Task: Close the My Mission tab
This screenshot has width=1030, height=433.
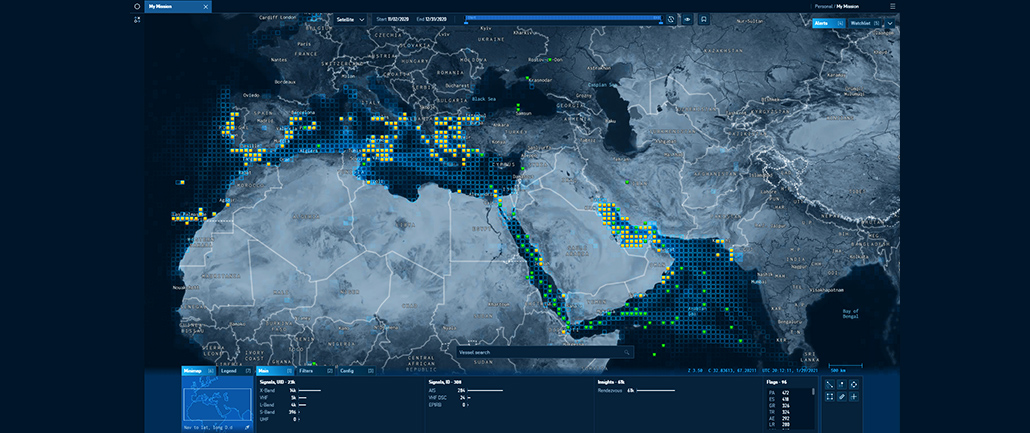Action: [x=206, y=6]
